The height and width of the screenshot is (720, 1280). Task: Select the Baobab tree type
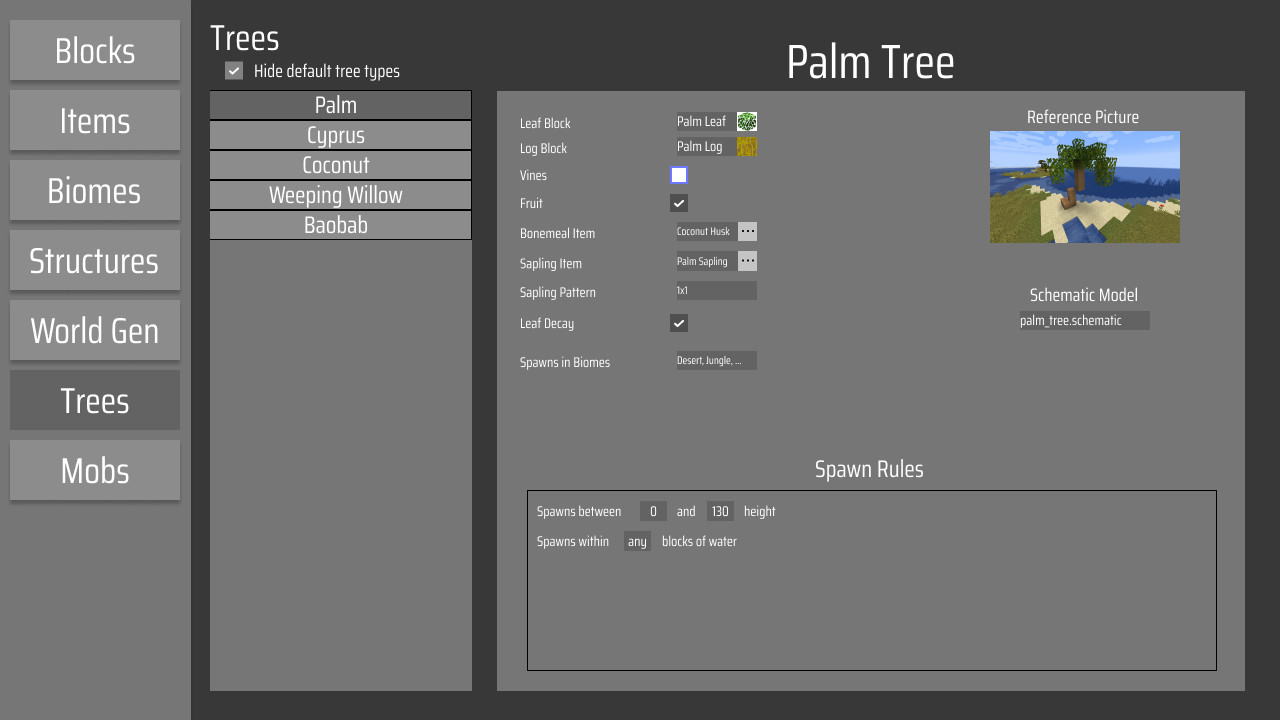point(340,224)
